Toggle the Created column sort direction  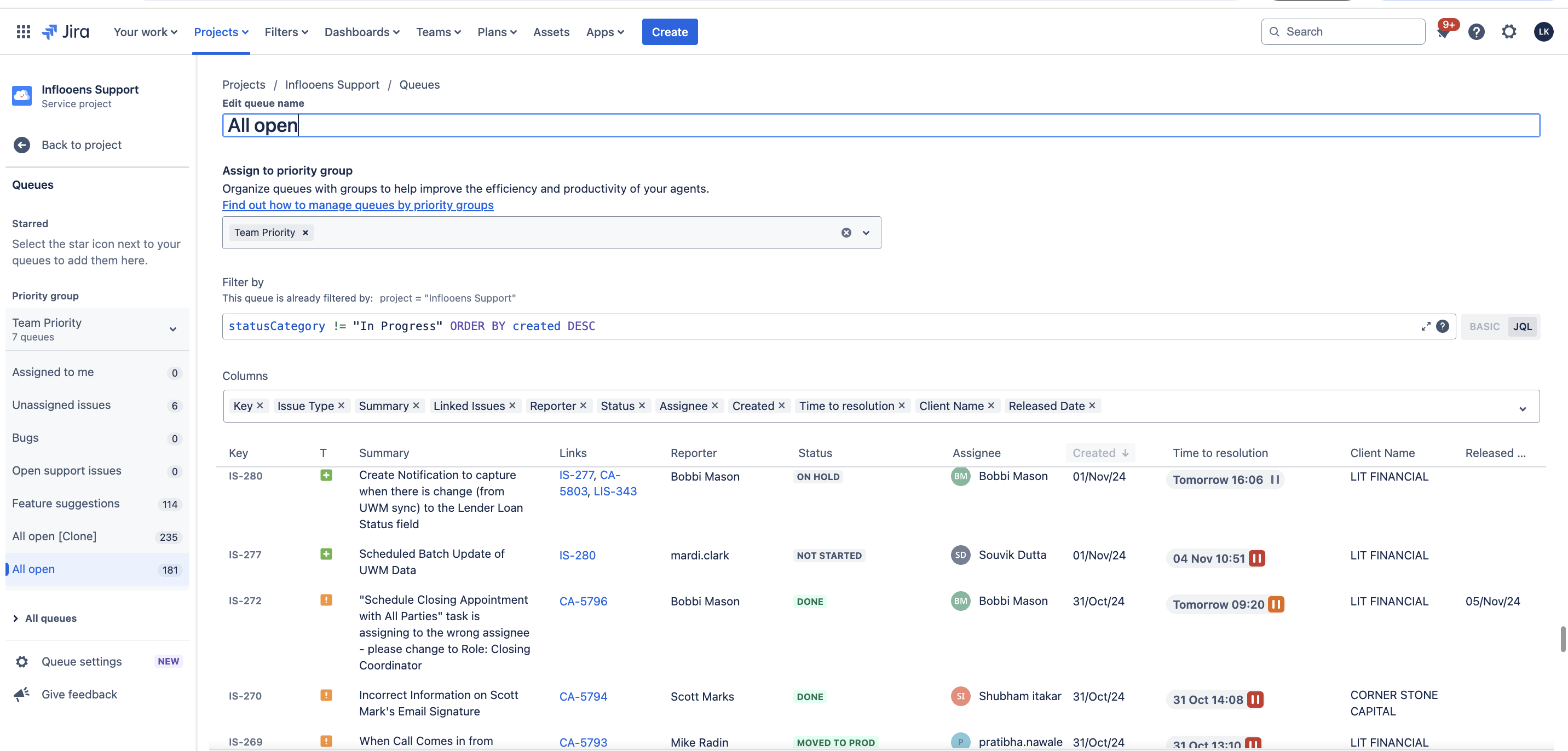click(x=1126, y=453)
